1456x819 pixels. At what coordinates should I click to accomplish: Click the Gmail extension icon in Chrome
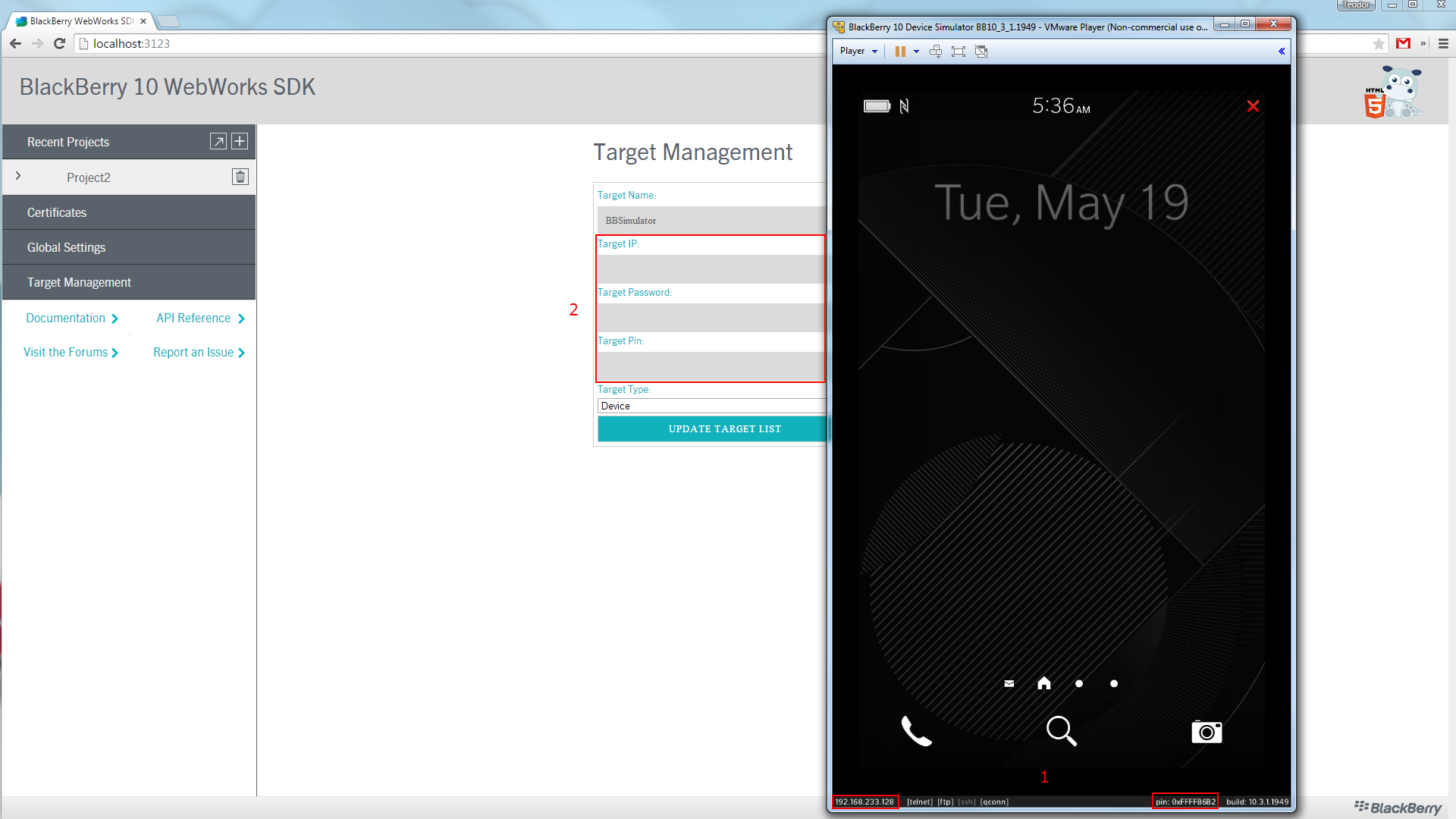[x=1404, y=43]
